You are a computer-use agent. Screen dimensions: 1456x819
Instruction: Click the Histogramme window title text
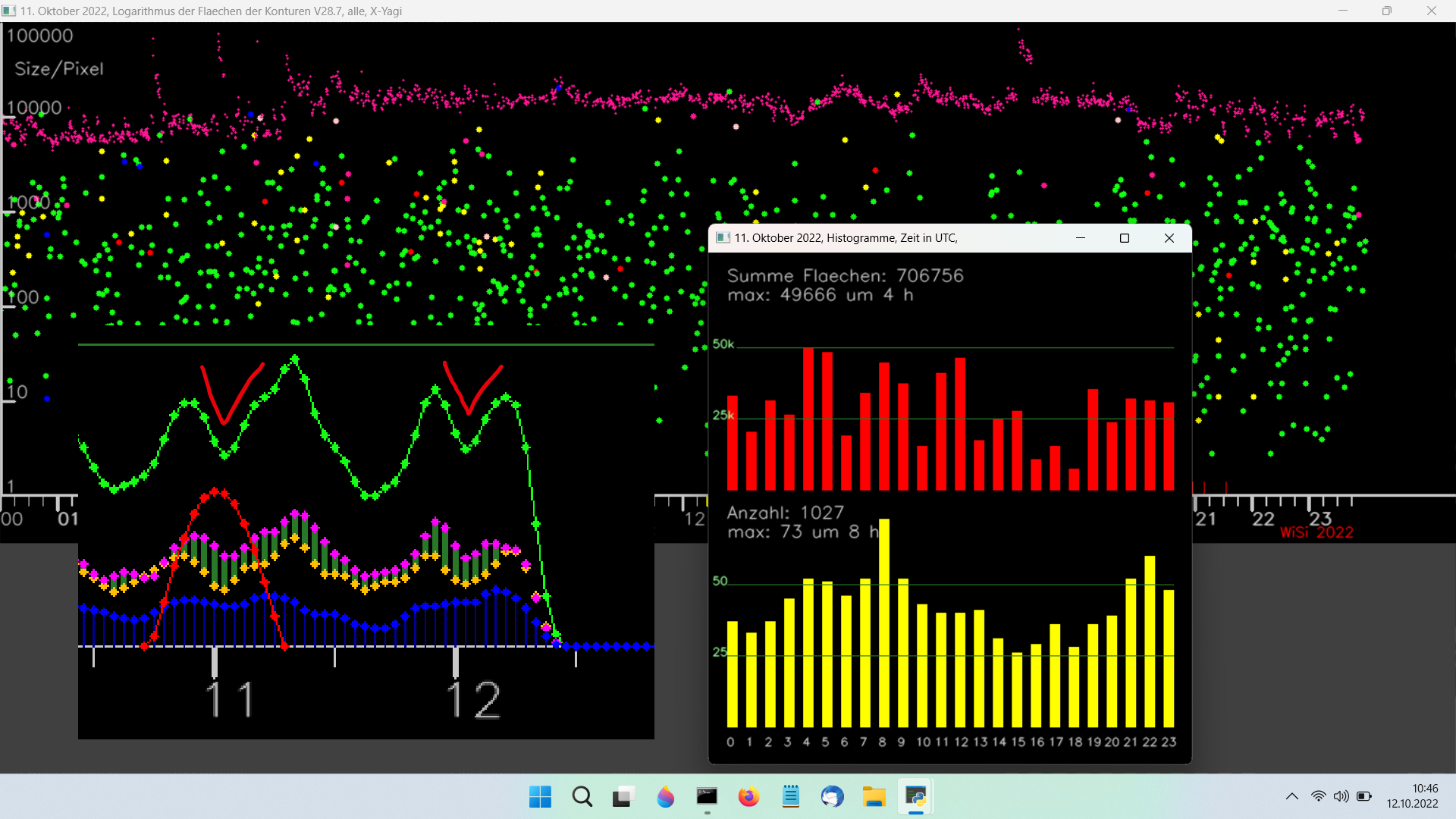[x=846, y=238]
